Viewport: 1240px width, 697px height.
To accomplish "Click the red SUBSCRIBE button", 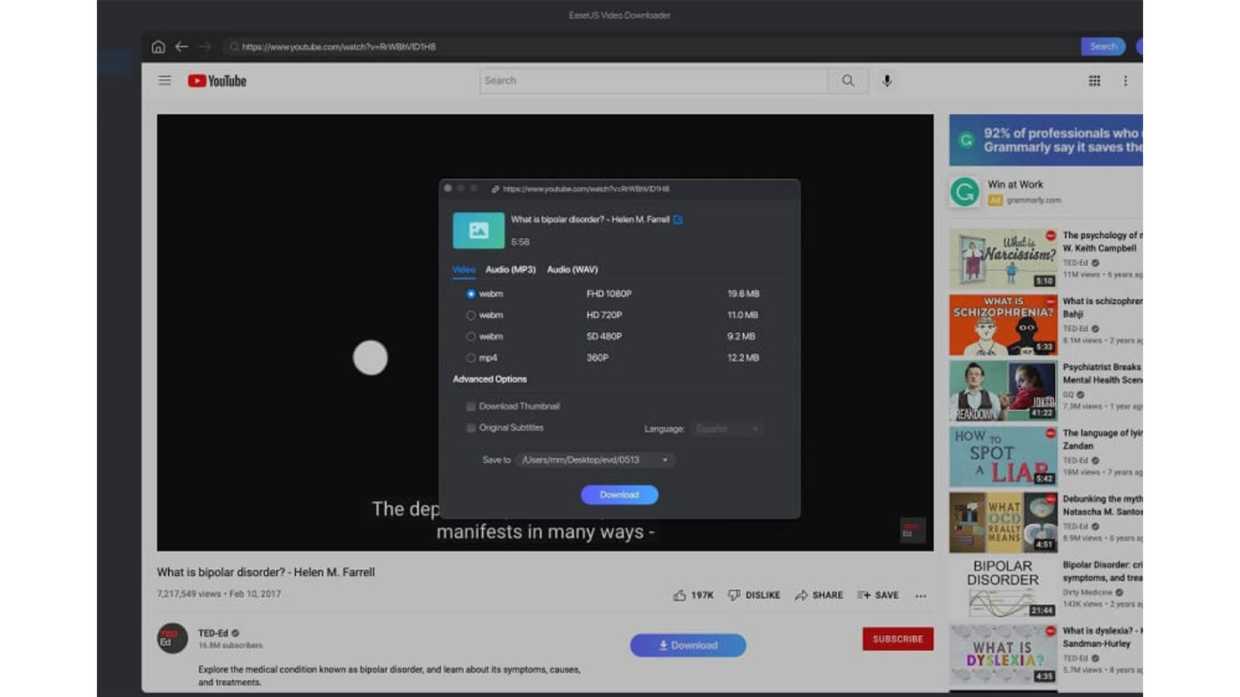I will tap(897, 638).
